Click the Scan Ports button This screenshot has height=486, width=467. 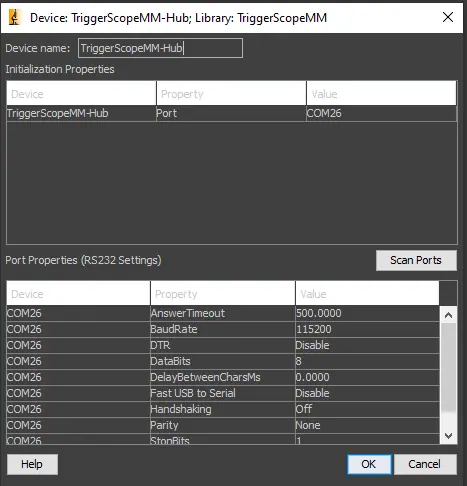pyautogui.click(x=416, y=260)
